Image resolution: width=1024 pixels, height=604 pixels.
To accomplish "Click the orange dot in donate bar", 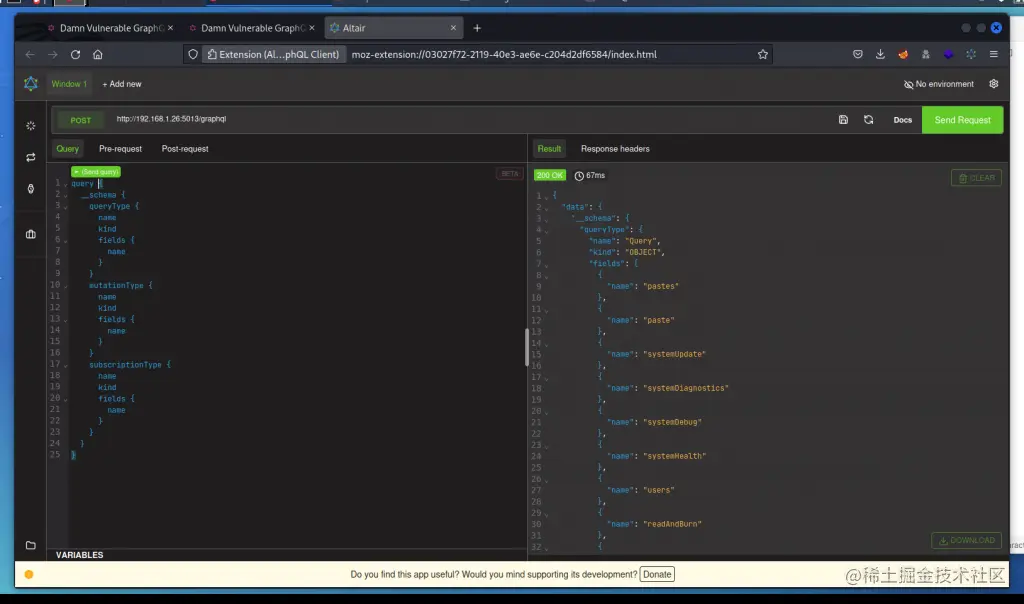I will pos(29,574).
